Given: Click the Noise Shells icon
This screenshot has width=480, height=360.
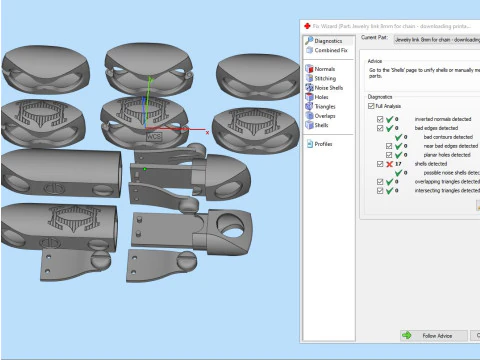Looking at the screenshot, I should coord(309,88).
